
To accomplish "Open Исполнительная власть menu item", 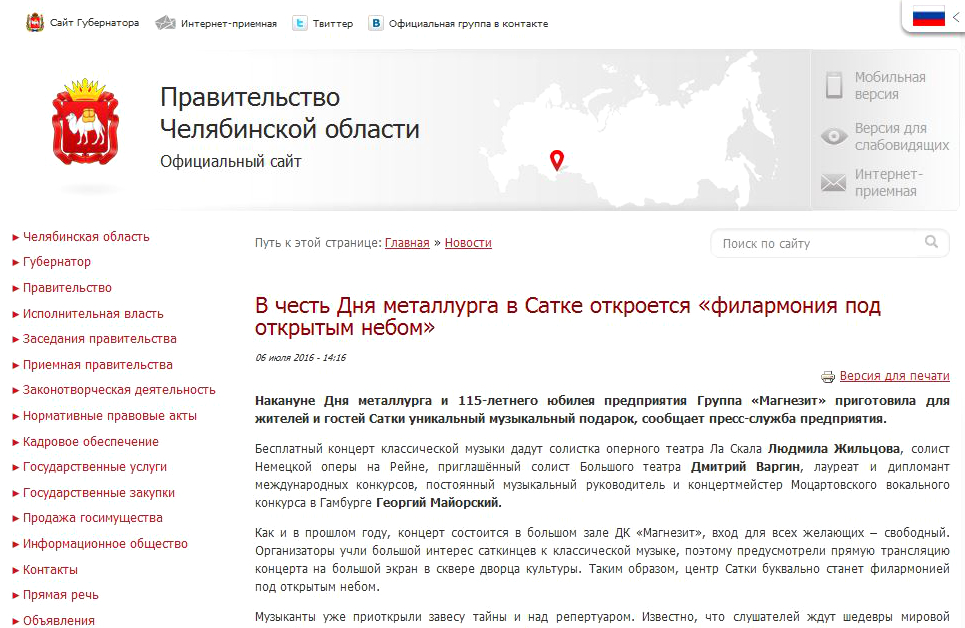I will coord(93,313).
